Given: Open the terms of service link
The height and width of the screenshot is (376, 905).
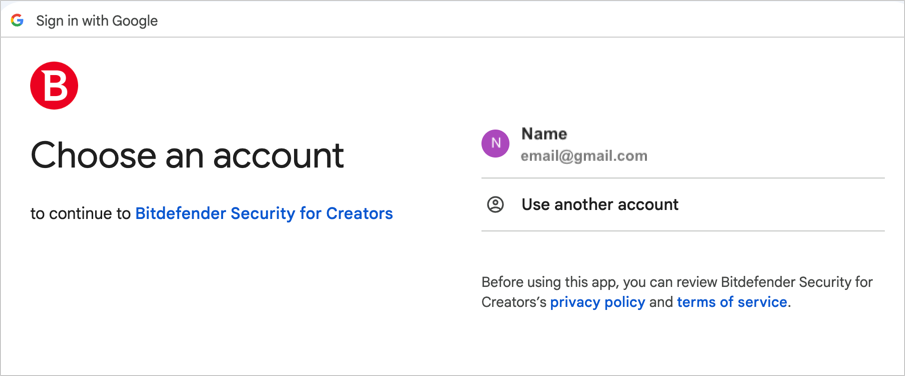Looking at the screenshot, I should pos(732,302).
